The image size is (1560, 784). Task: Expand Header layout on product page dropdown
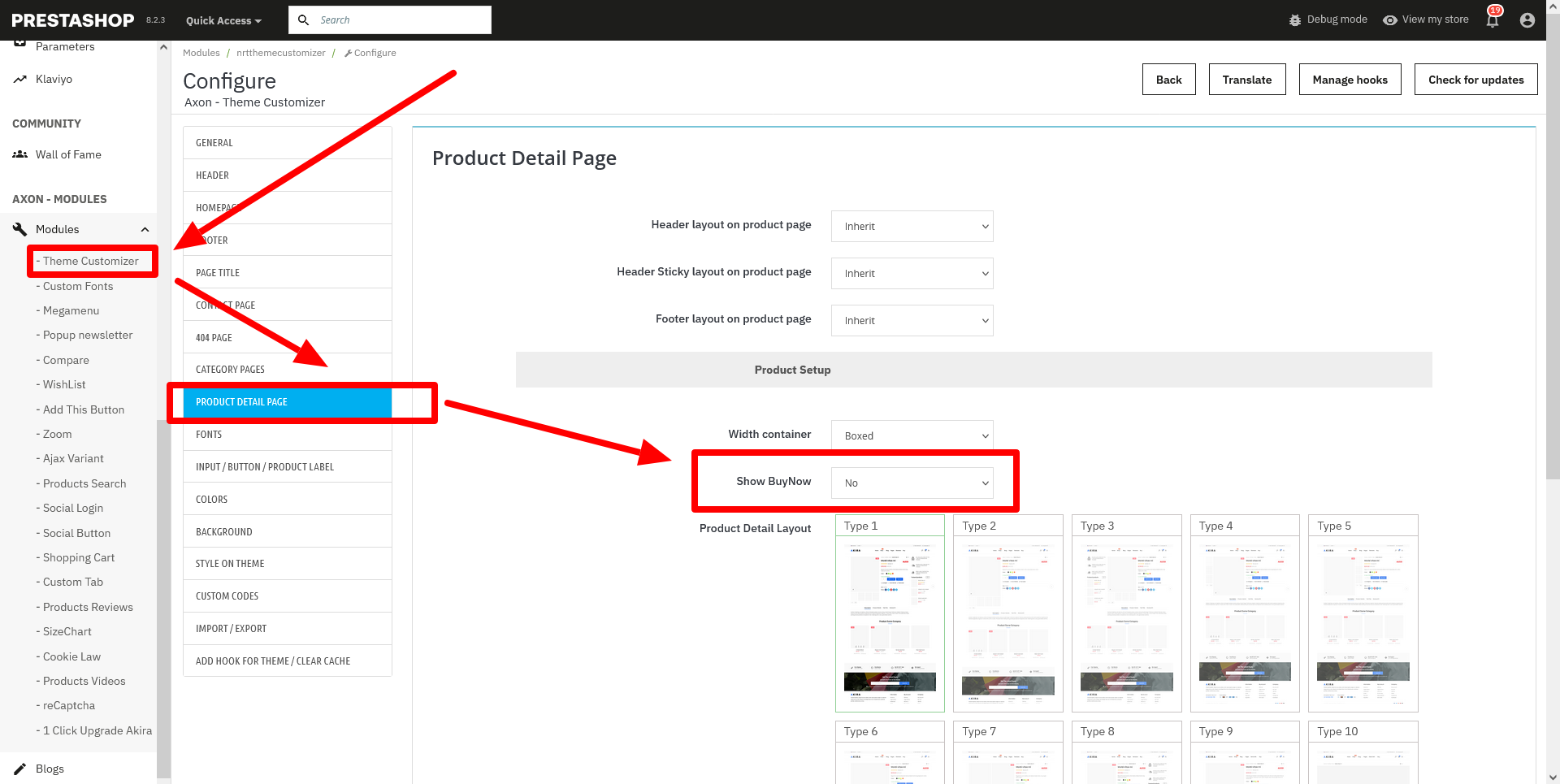[912, 226]
